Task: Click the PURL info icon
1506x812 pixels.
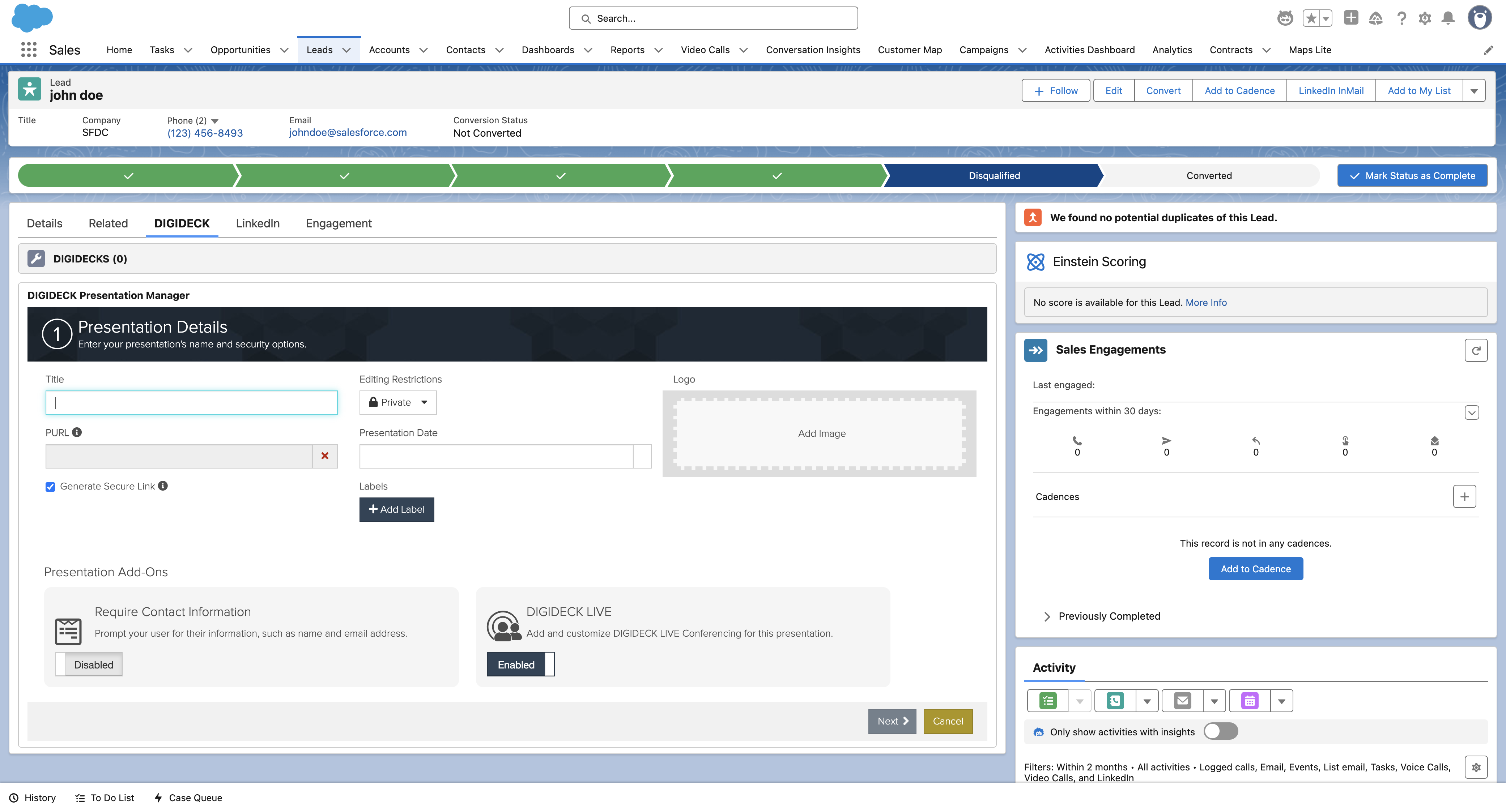Action: (77, 432)
